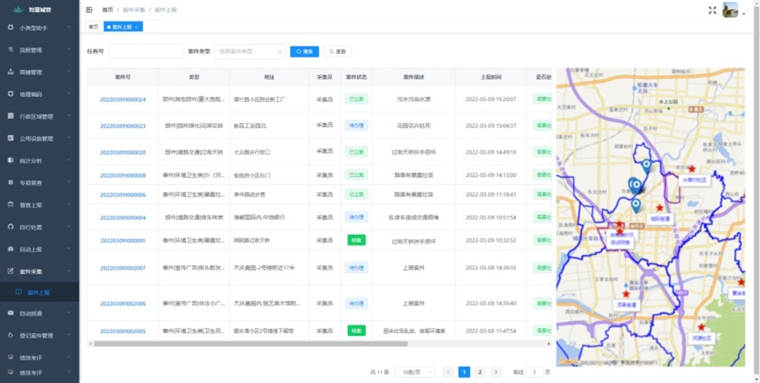Click the 地理编码 sidebar icon
This screenshot has width=760, height=383.
[x=11, y=94]
